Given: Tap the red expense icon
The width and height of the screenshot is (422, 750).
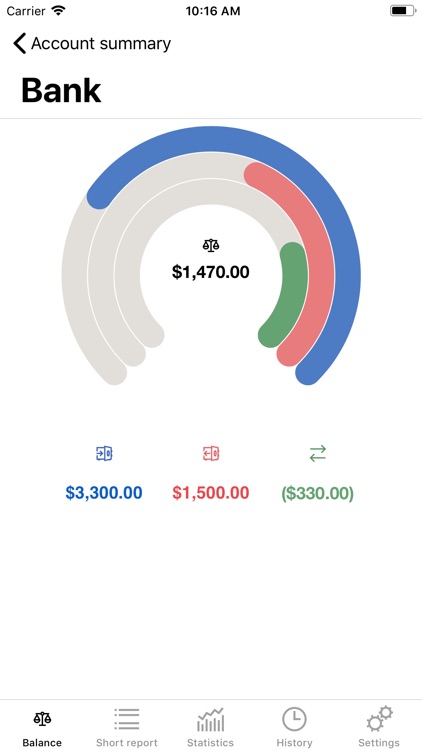Looking at the screenshot, I should 211,453.
